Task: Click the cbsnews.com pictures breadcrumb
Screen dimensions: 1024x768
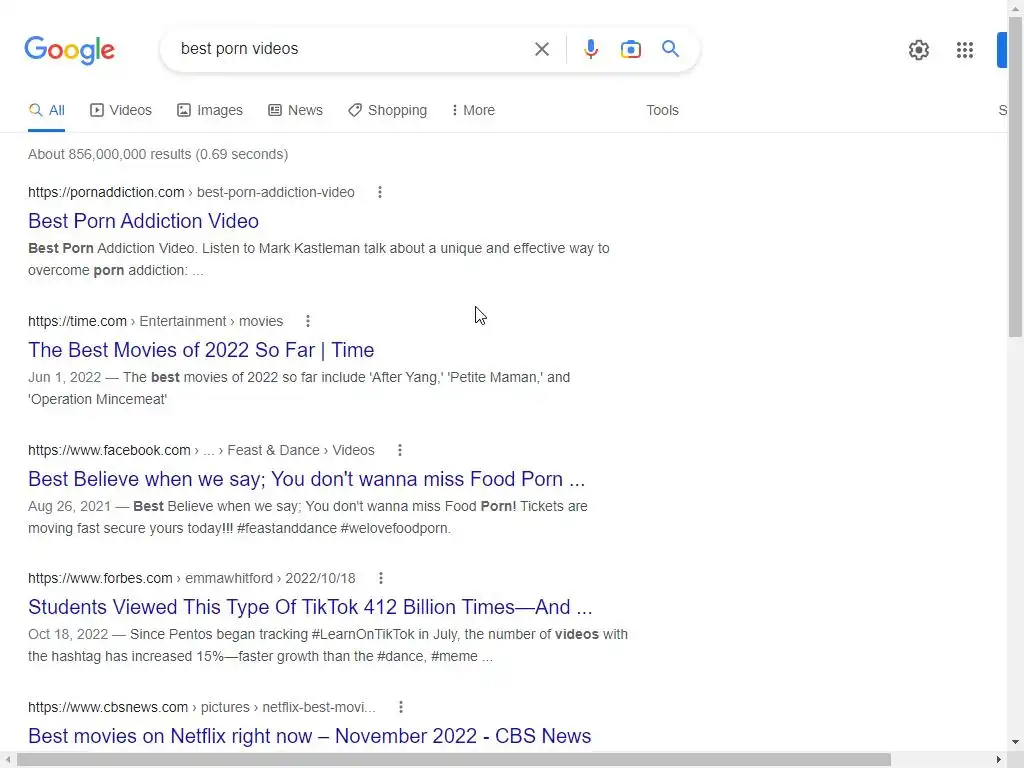Action: [x=202, y=707]
